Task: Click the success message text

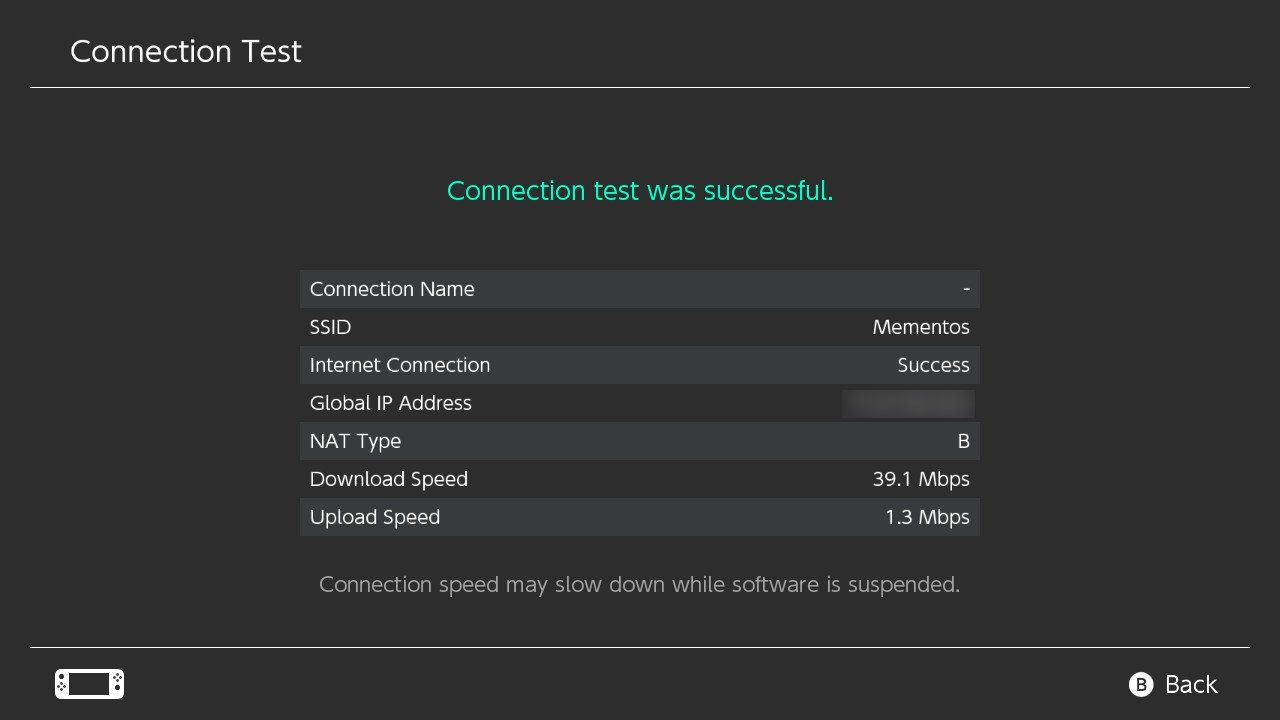Action: tap(640, 191)
